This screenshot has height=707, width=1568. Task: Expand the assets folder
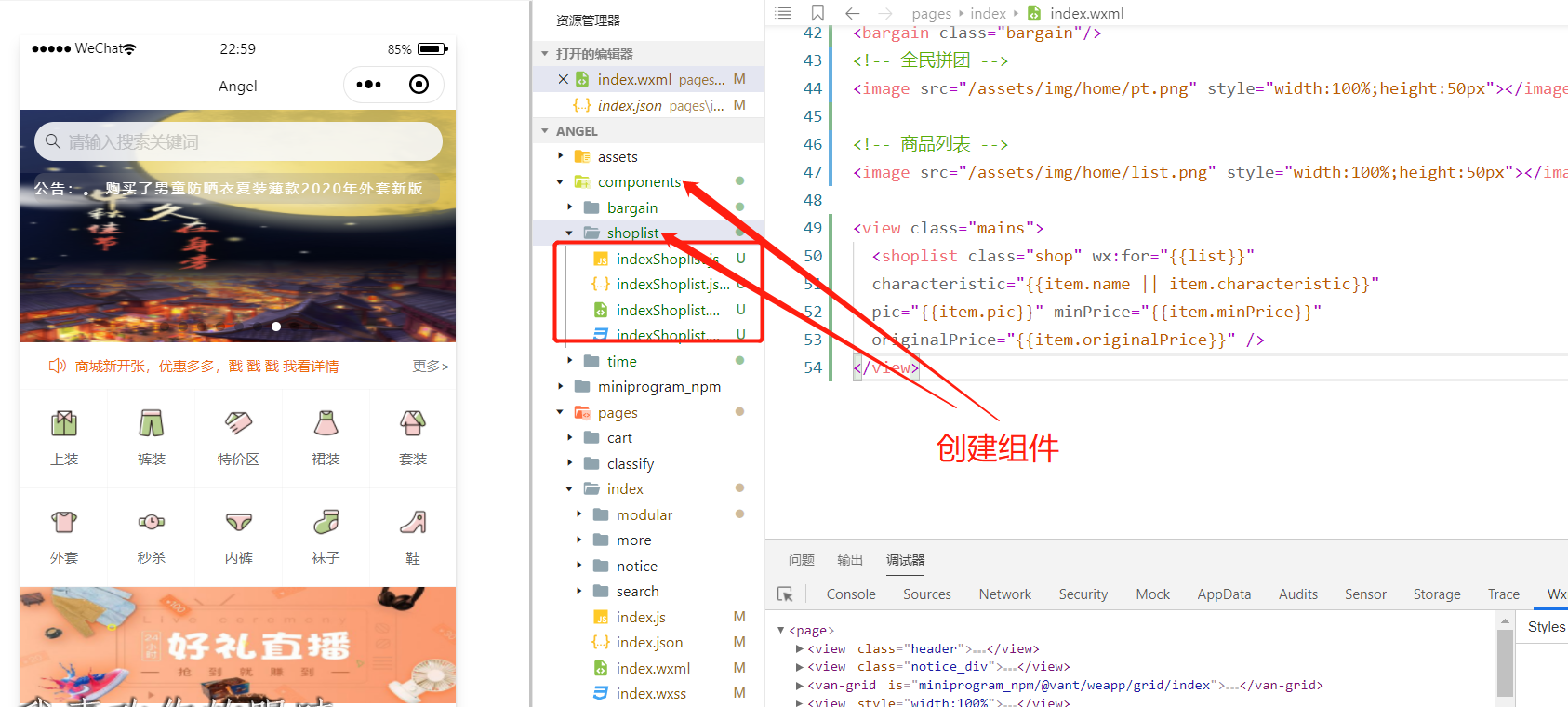point(561,156)
